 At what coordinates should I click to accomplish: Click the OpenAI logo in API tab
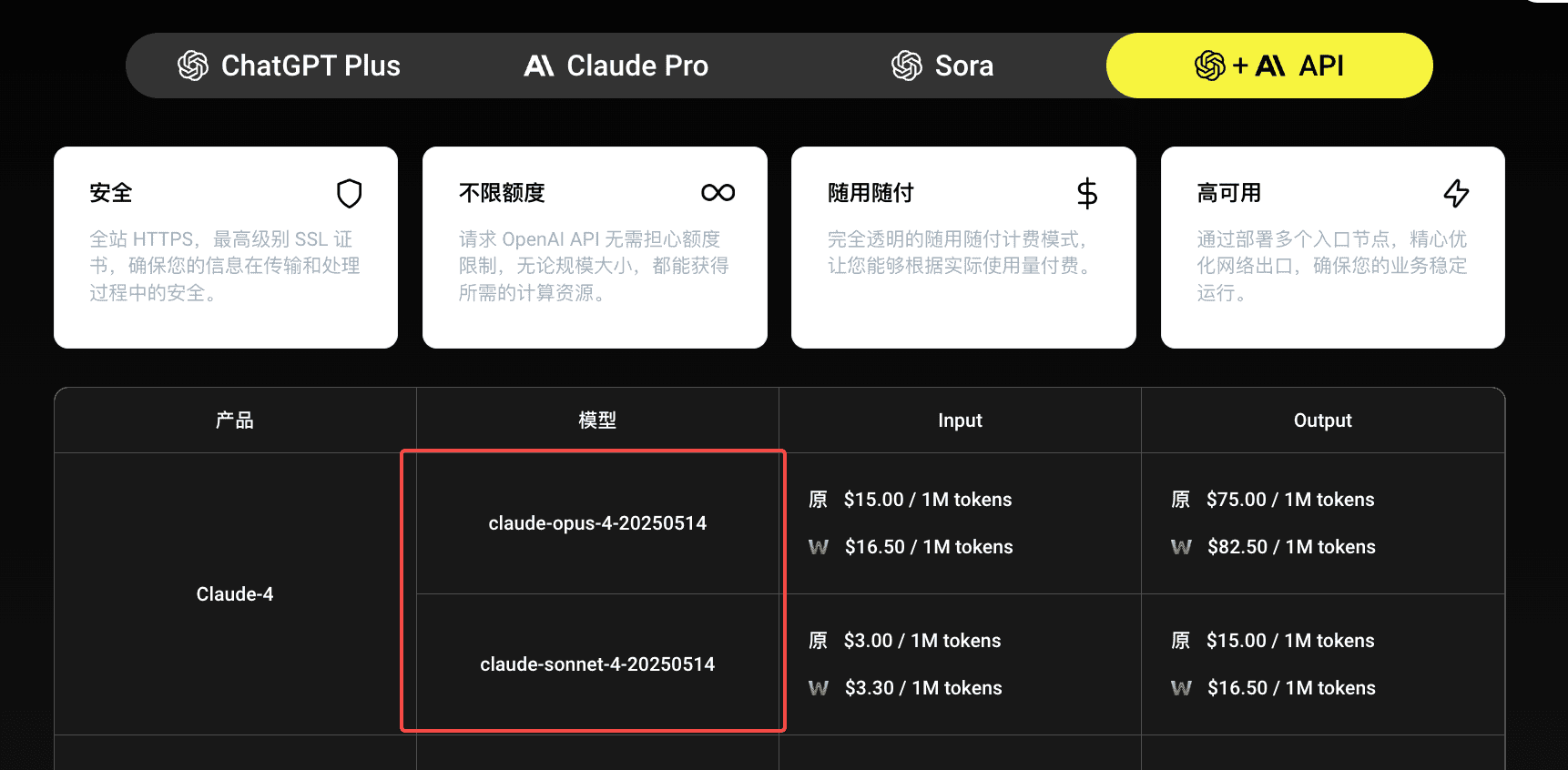pyautogui.click(x=1210, y=66)
